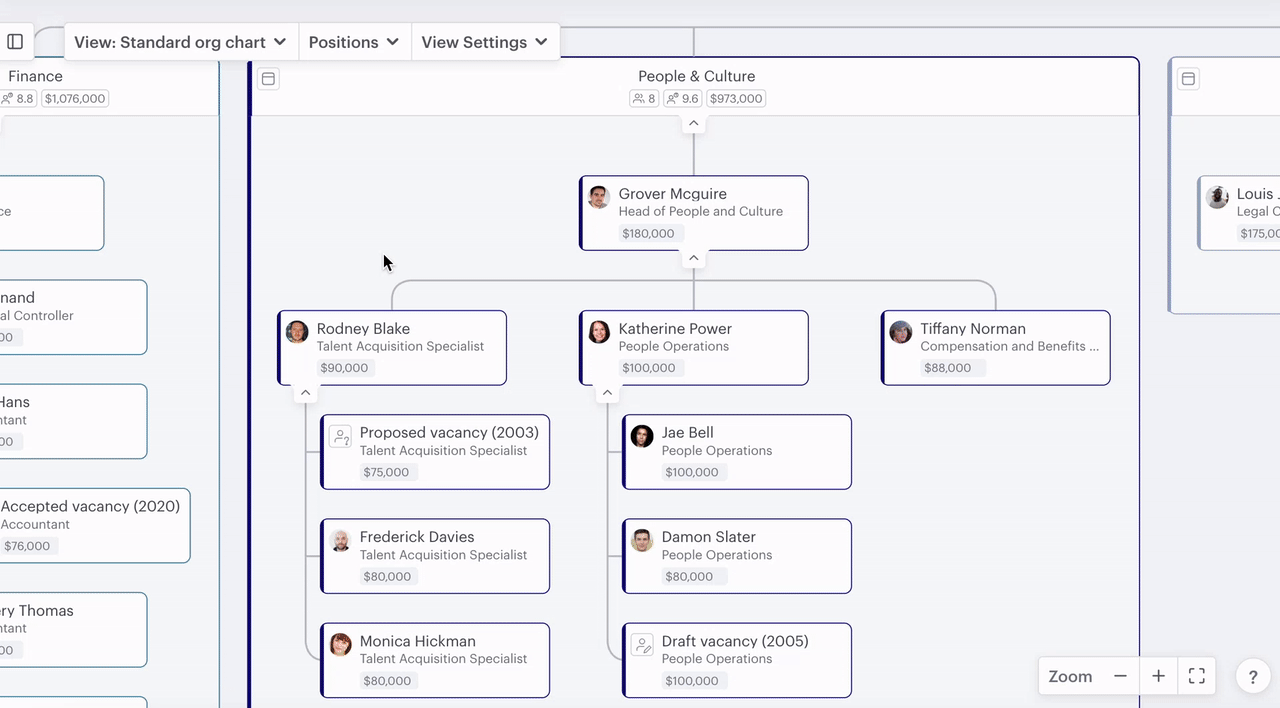Collapse the People & Culture department group
The height and width of the screenshot is (708, 1280).
[x=693, y=124]
